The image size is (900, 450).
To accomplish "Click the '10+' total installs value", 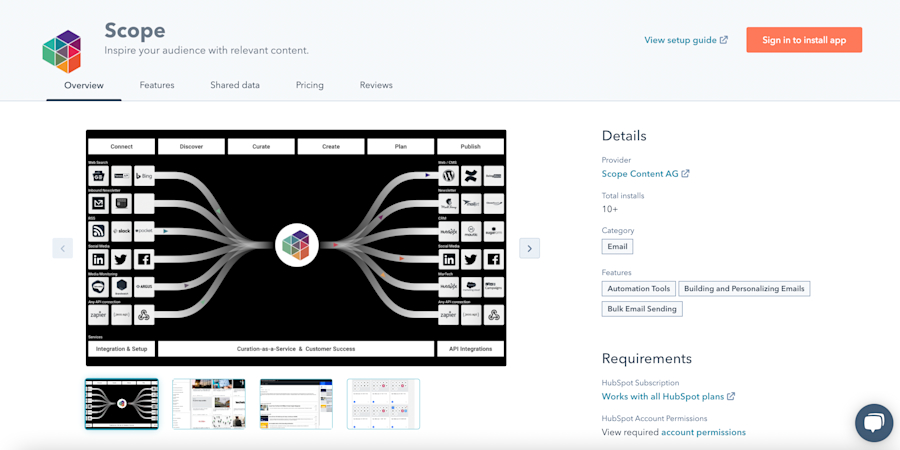I will (610, 209).
